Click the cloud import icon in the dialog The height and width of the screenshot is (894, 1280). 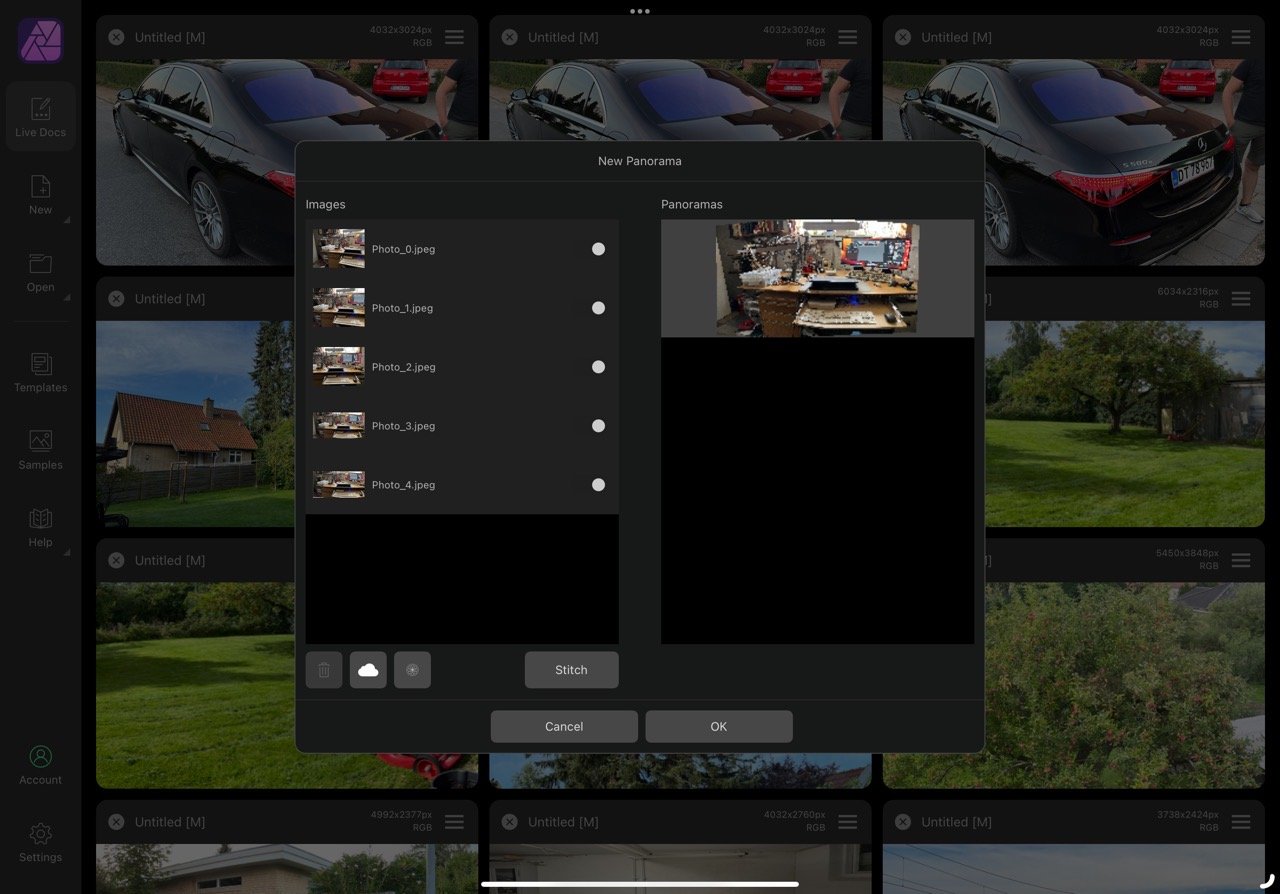(368, 670)
